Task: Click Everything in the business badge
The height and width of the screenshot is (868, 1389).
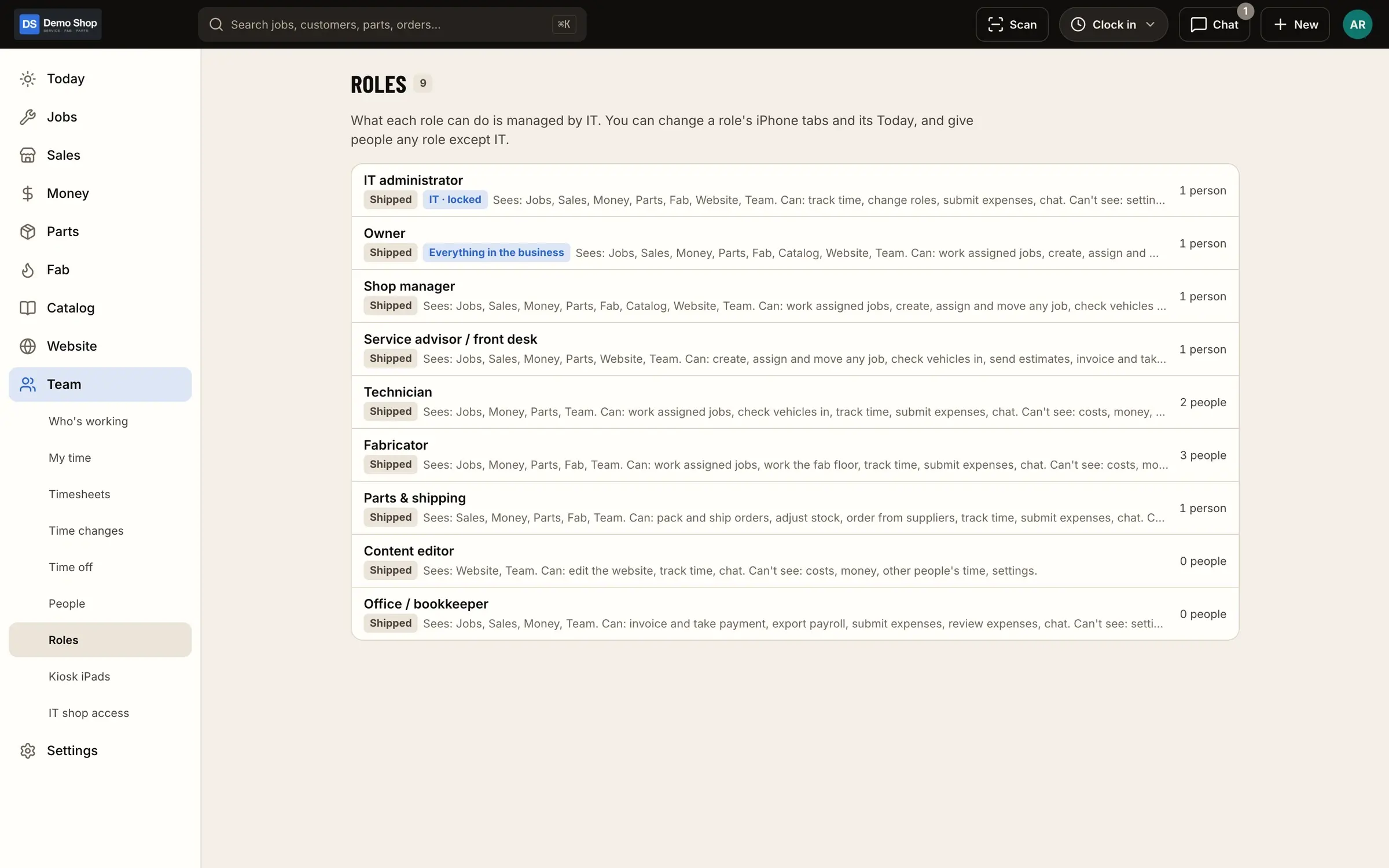Action: point(496,253)
